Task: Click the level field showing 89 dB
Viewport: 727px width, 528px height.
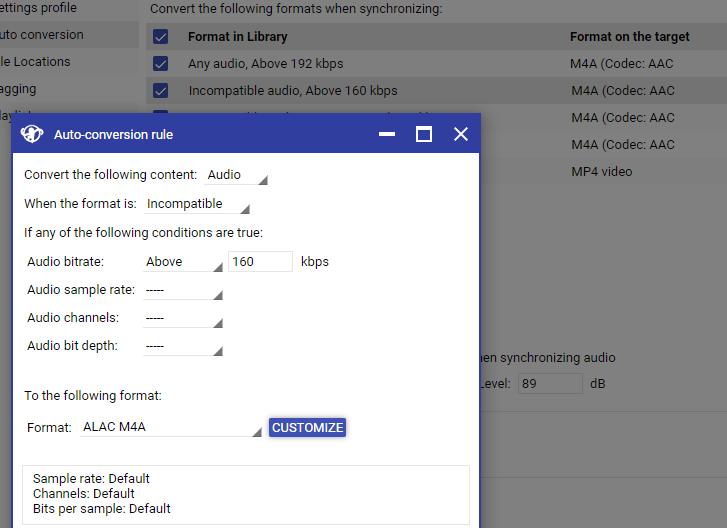Action: pyautogui.click(x=549, y=384)
